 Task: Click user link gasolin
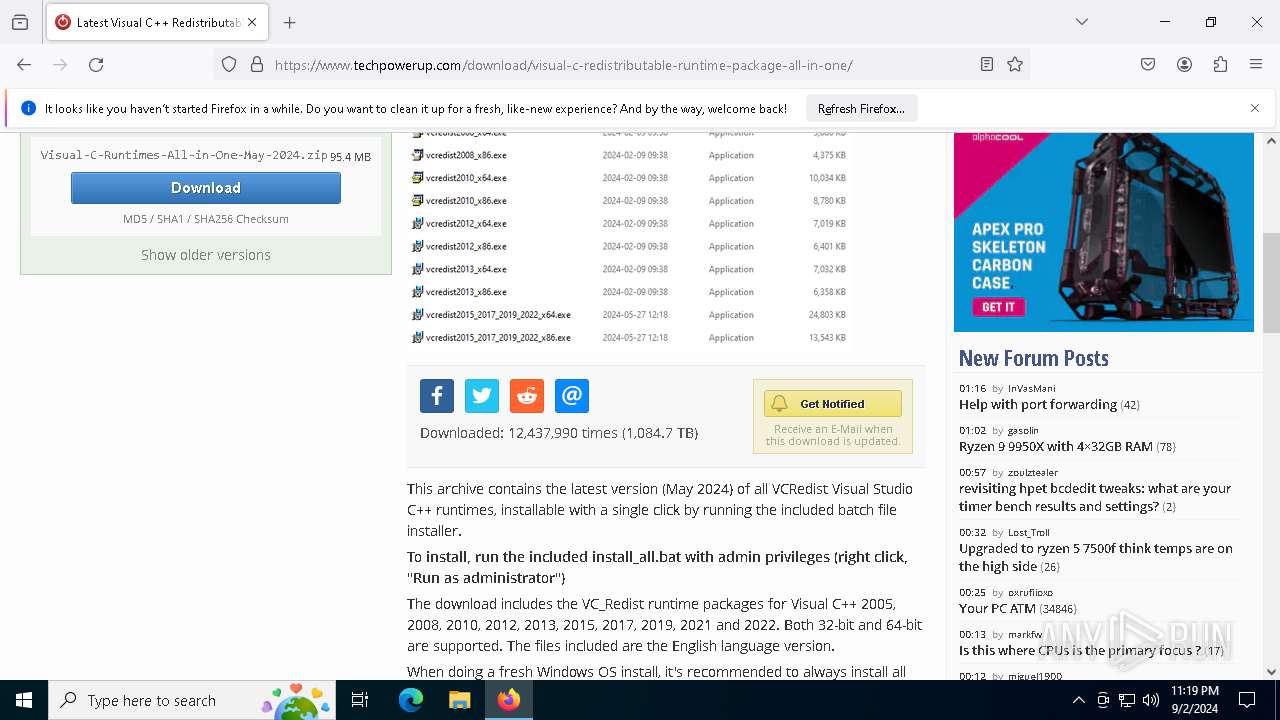[1023, 430]
